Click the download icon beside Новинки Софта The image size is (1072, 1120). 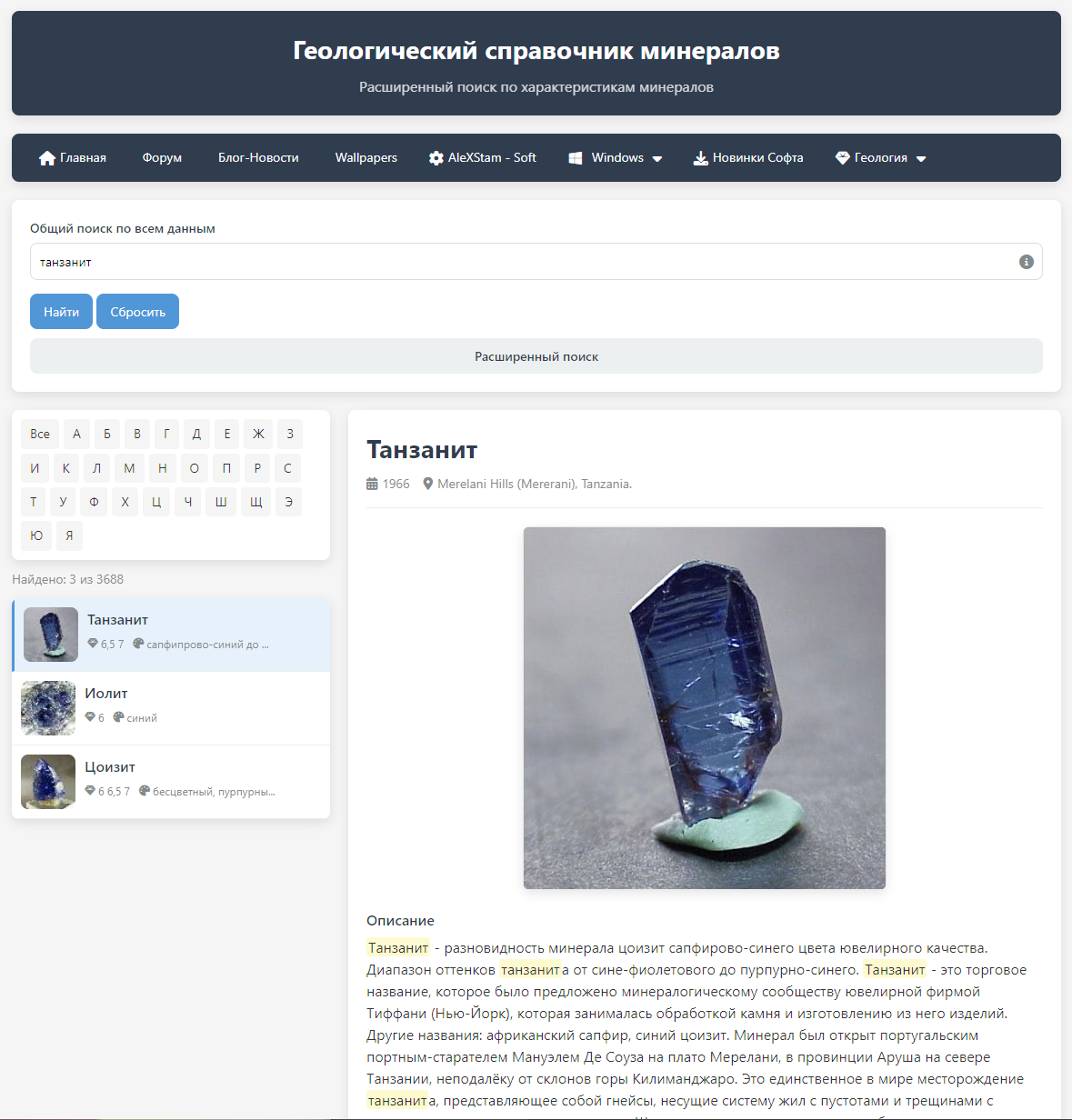point(701,158)
